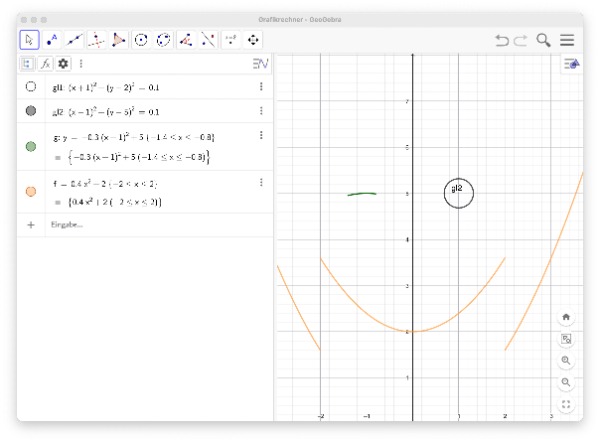This screenshot has height=442, width=600.
Task: Toggle visibility of orange function f
Action: tap(31, 191)
